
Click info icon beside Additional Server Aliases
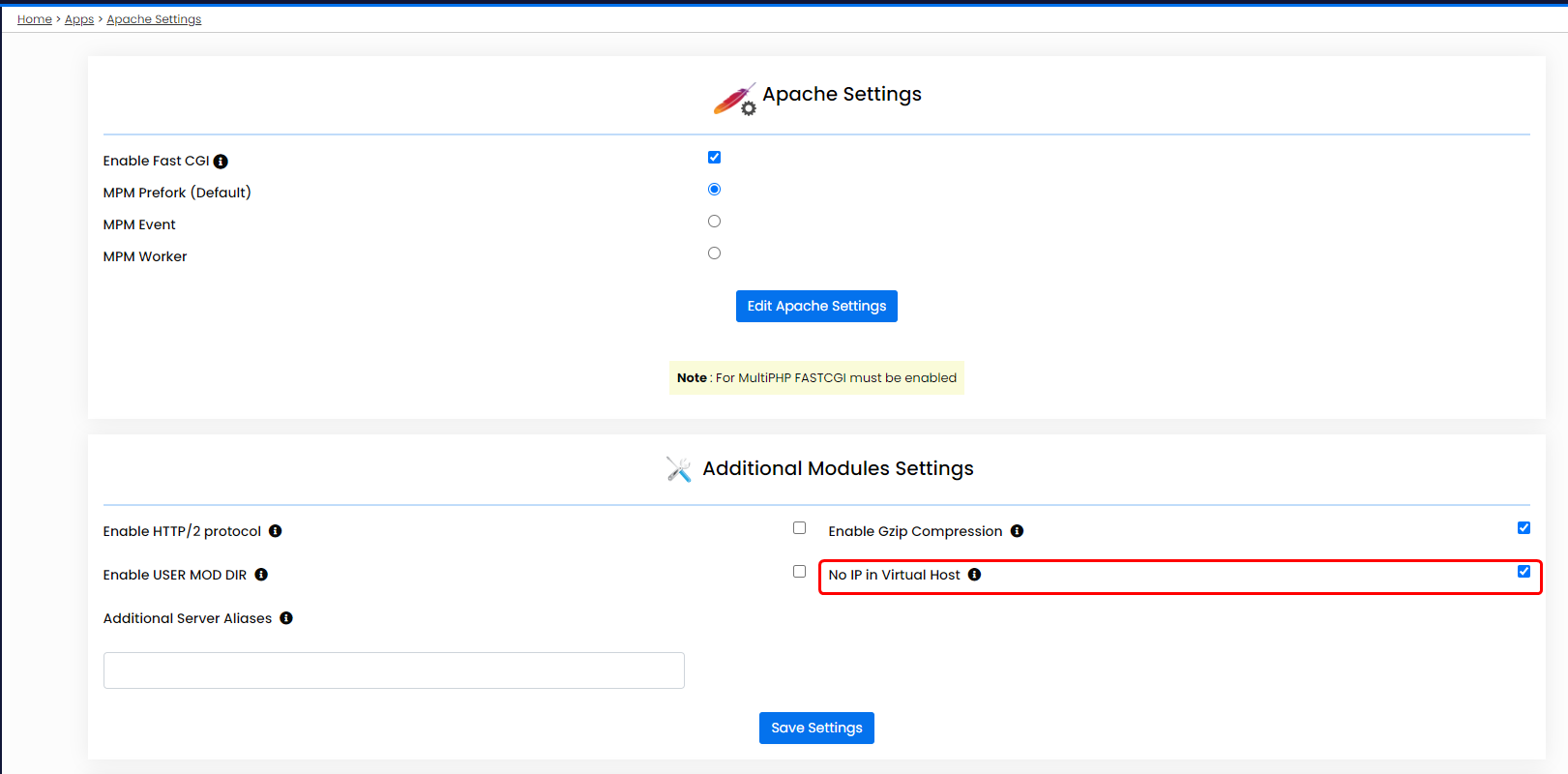[286, 618]
